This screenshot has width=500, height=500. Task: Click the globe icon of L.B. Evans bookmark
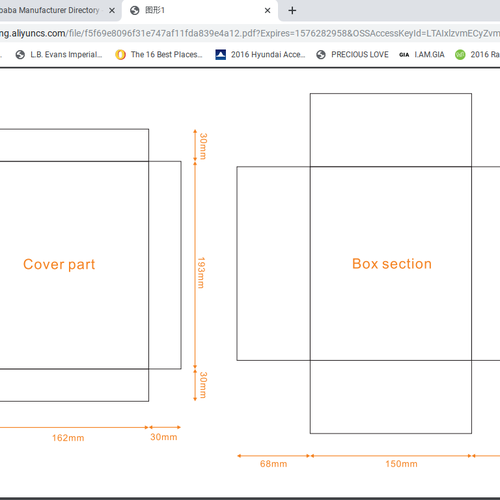20,55
